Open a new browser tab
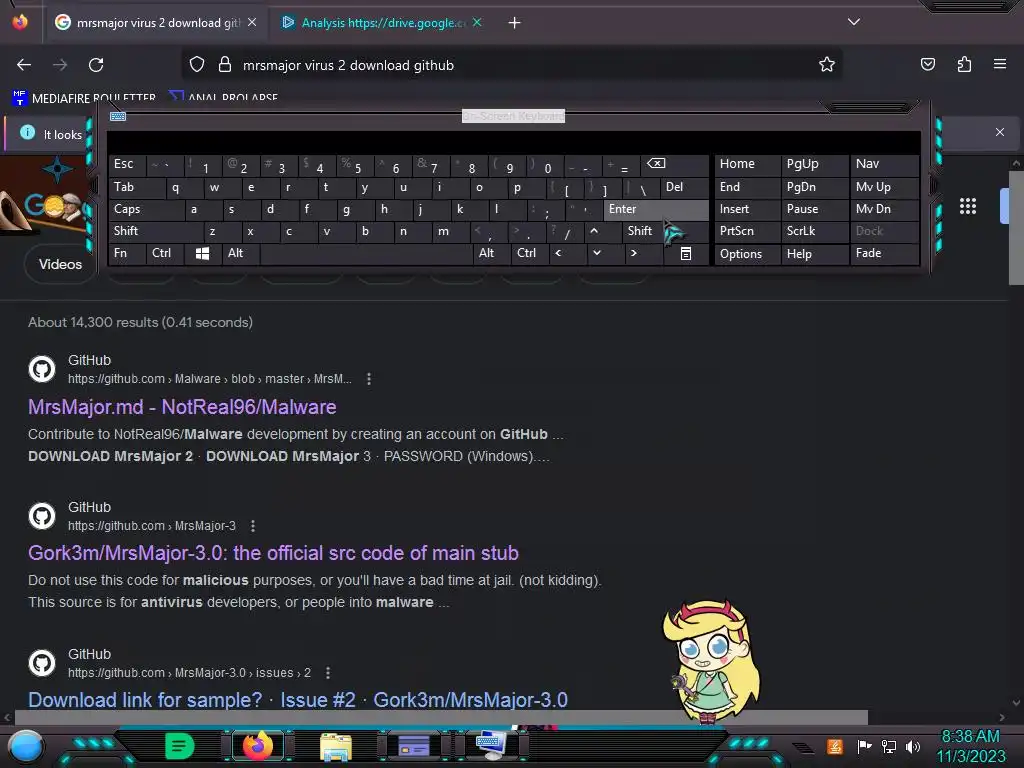Screen dimensions: 1024x768 tap(515, 23)
